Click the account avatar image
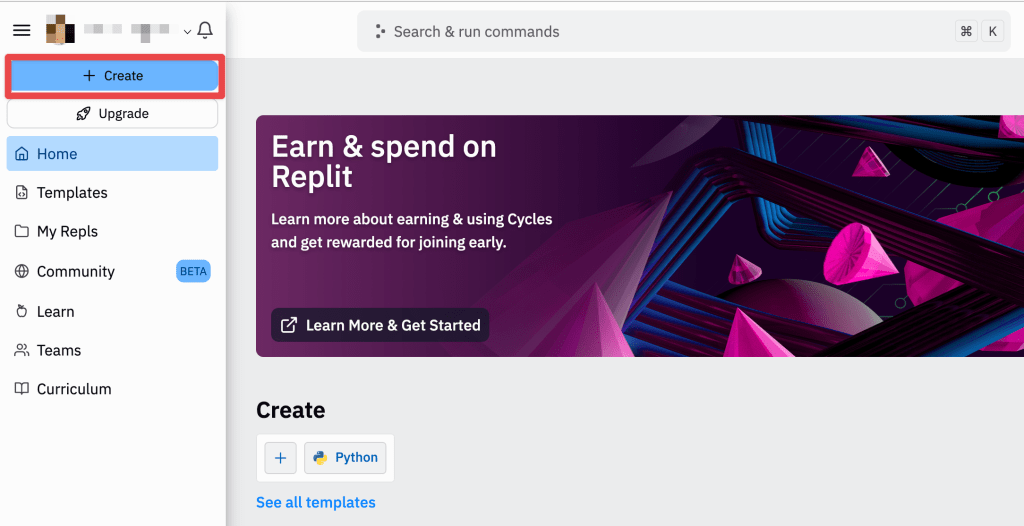 click(x=60, y=31)
